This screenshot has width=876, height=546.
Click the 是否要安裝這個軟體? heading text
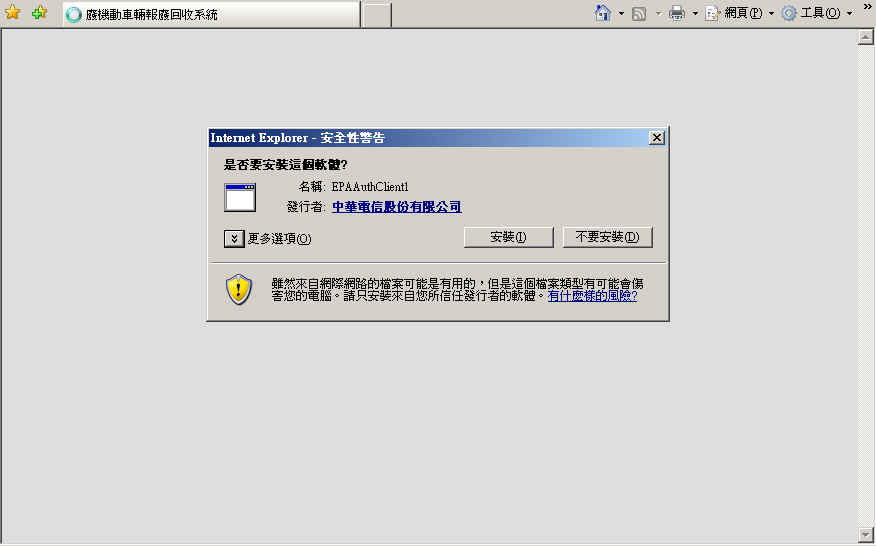[285, 165]
